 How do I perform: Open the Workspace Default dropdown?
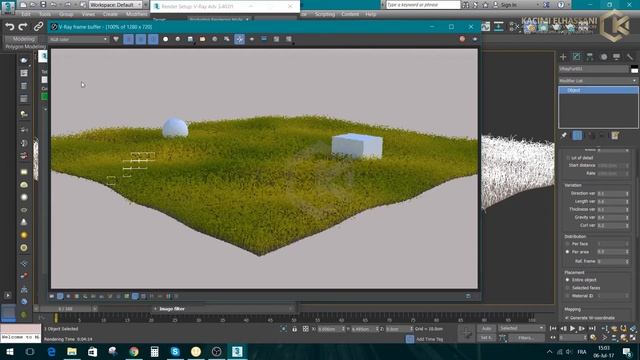116,5
